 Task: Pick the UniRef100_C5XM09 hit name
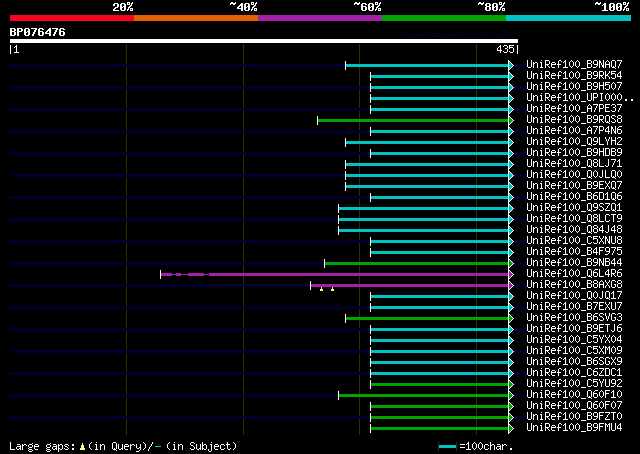coord(574,351)
